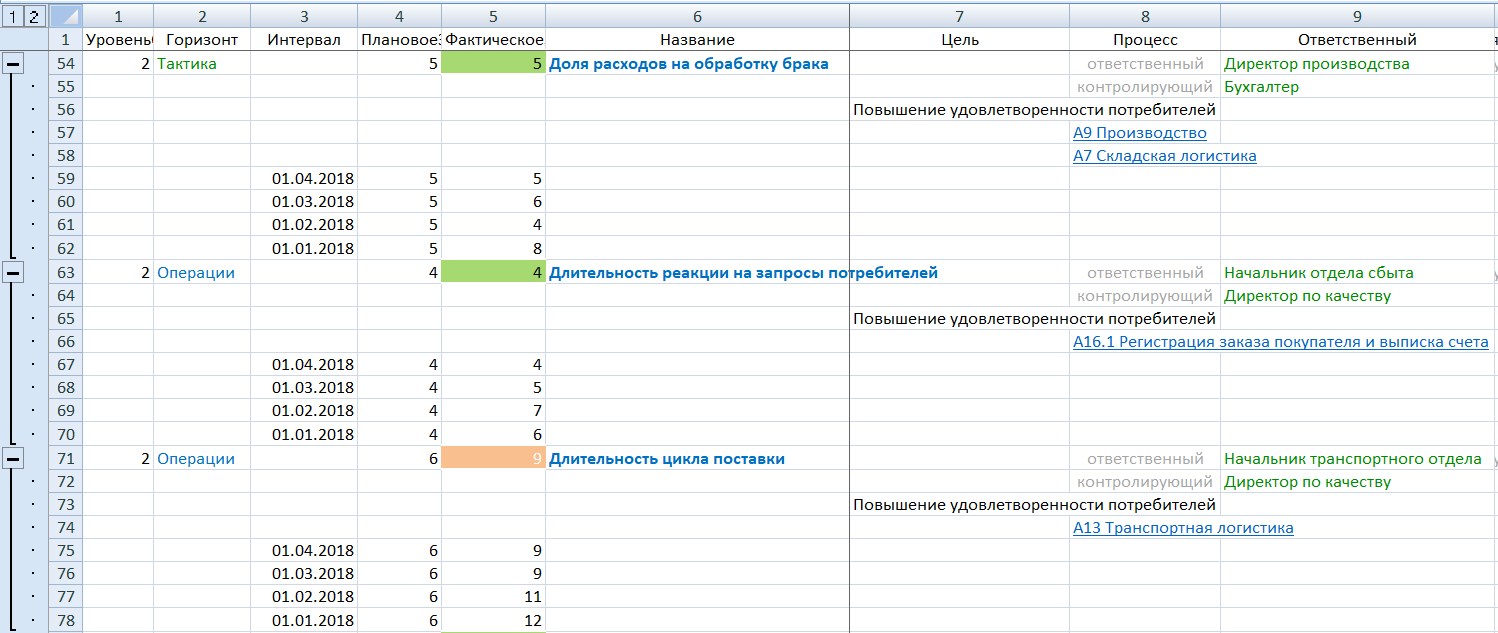Click outline level 2 button
Viewport: 1498px width, 633px height.
pos(34,16)
